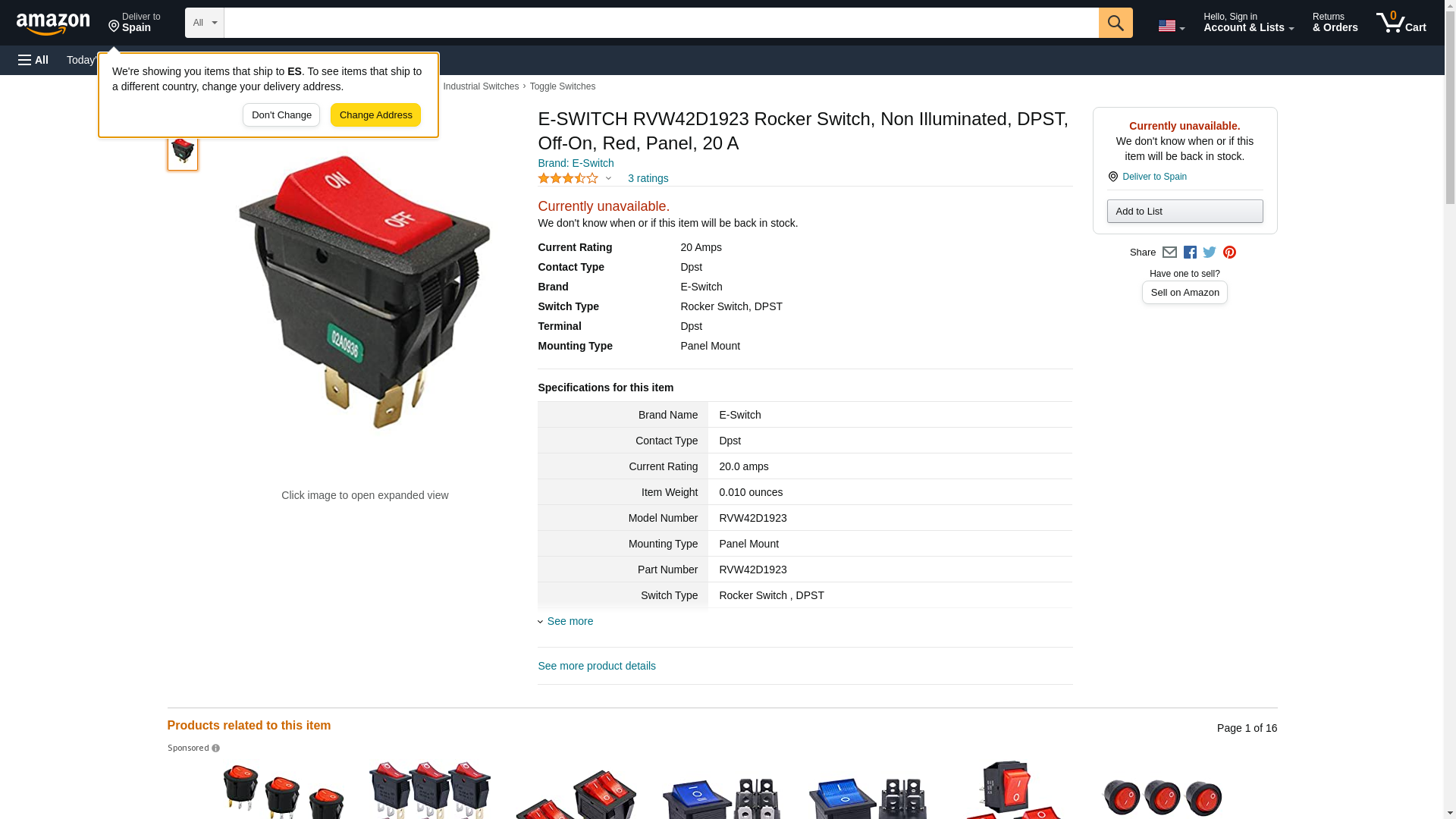The width and height of the screenshot is (1456, 819).
Task: Open Account & Lists menu
Action: [x=1248, y=23]
